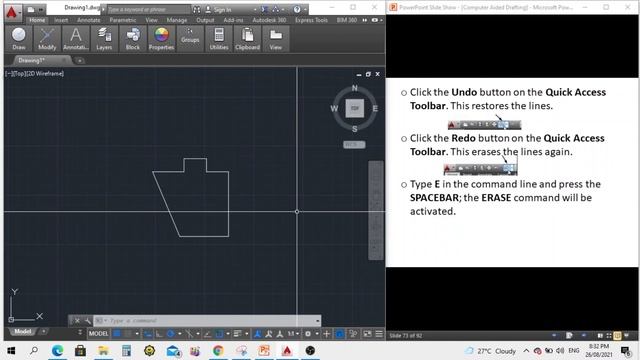640x360 pixels.
Task: Click the command line customize wrench icon
Action: 87,321
